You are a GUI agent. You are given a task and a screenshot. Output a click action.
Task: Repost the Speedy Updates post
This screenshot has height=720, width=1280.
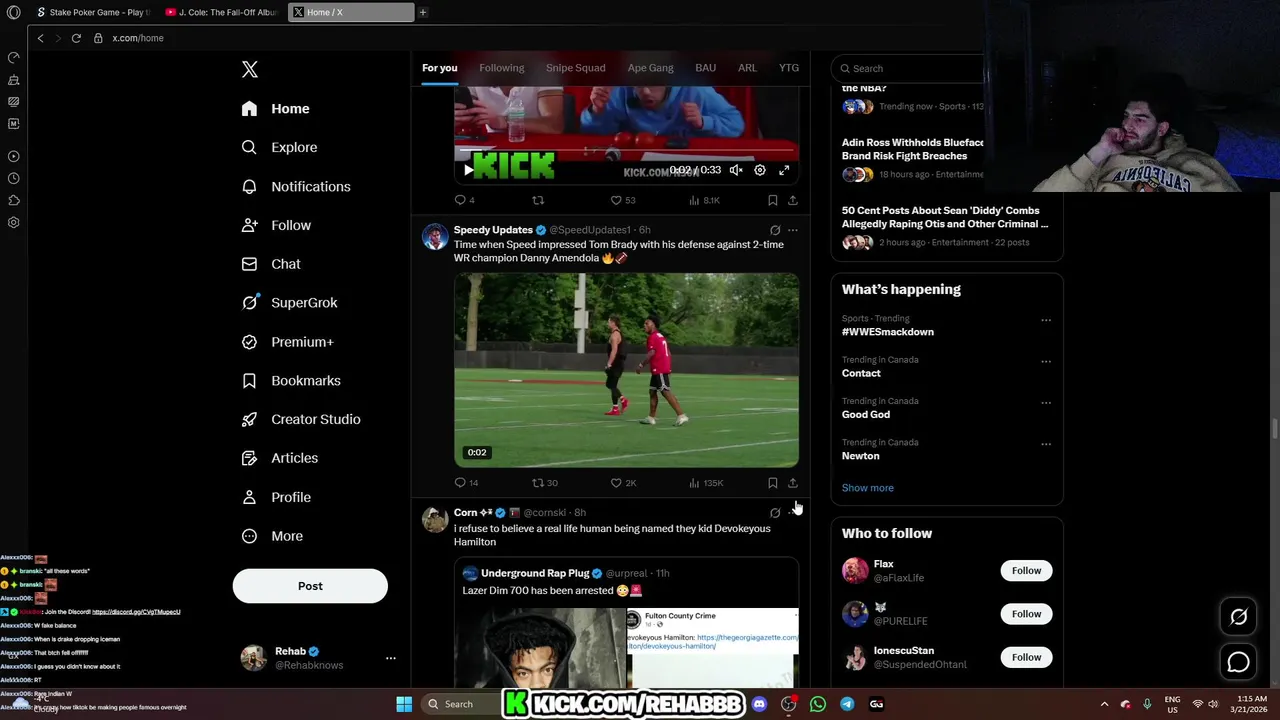[545, 483]
